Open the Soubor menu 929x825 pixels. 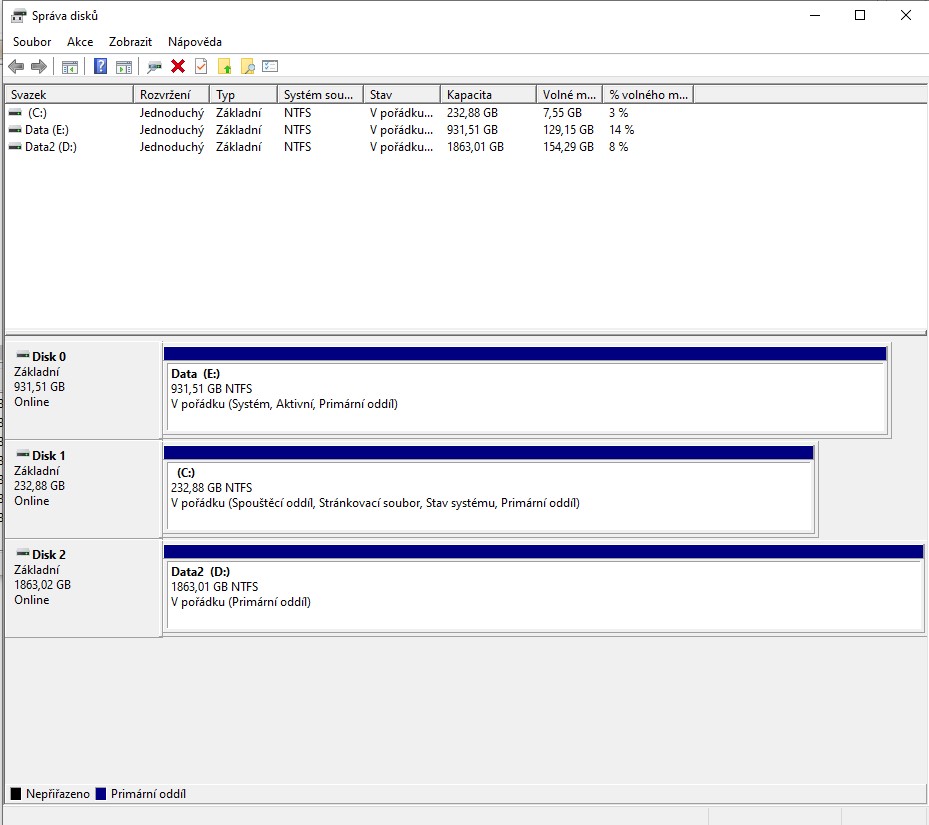click(32, 42)
